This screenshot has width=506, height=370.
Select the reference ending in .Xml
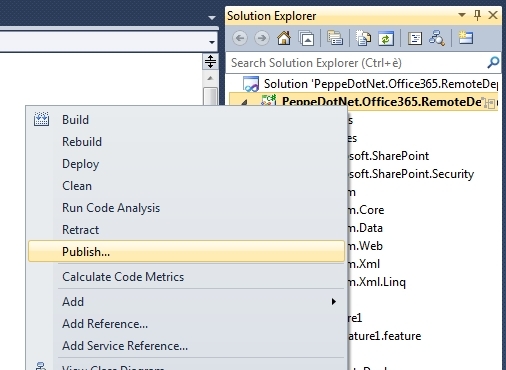pyautogui.click(x=364, y=264)
